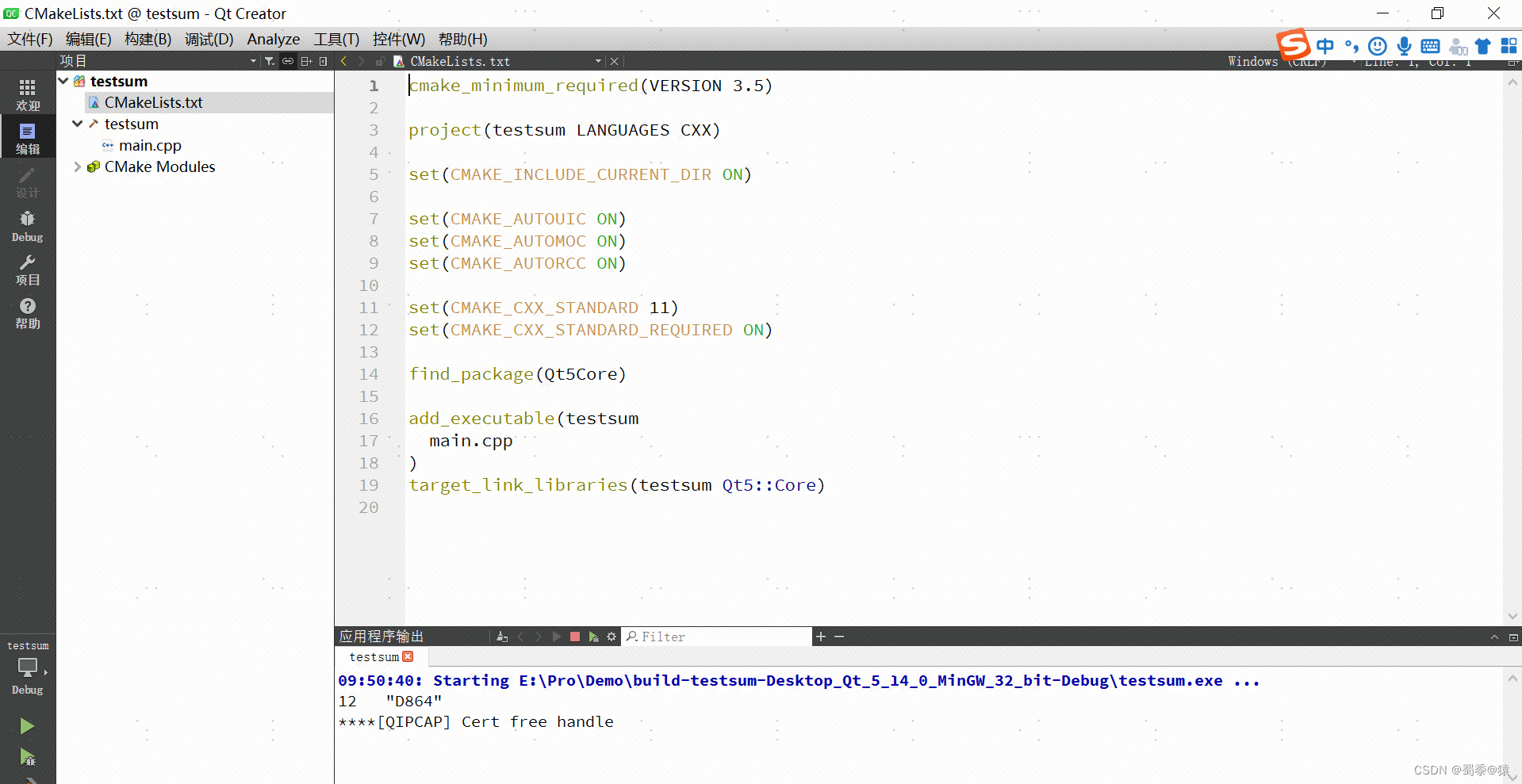Toggle Sogou Chinese/English input mode

tap(1325, 46)
